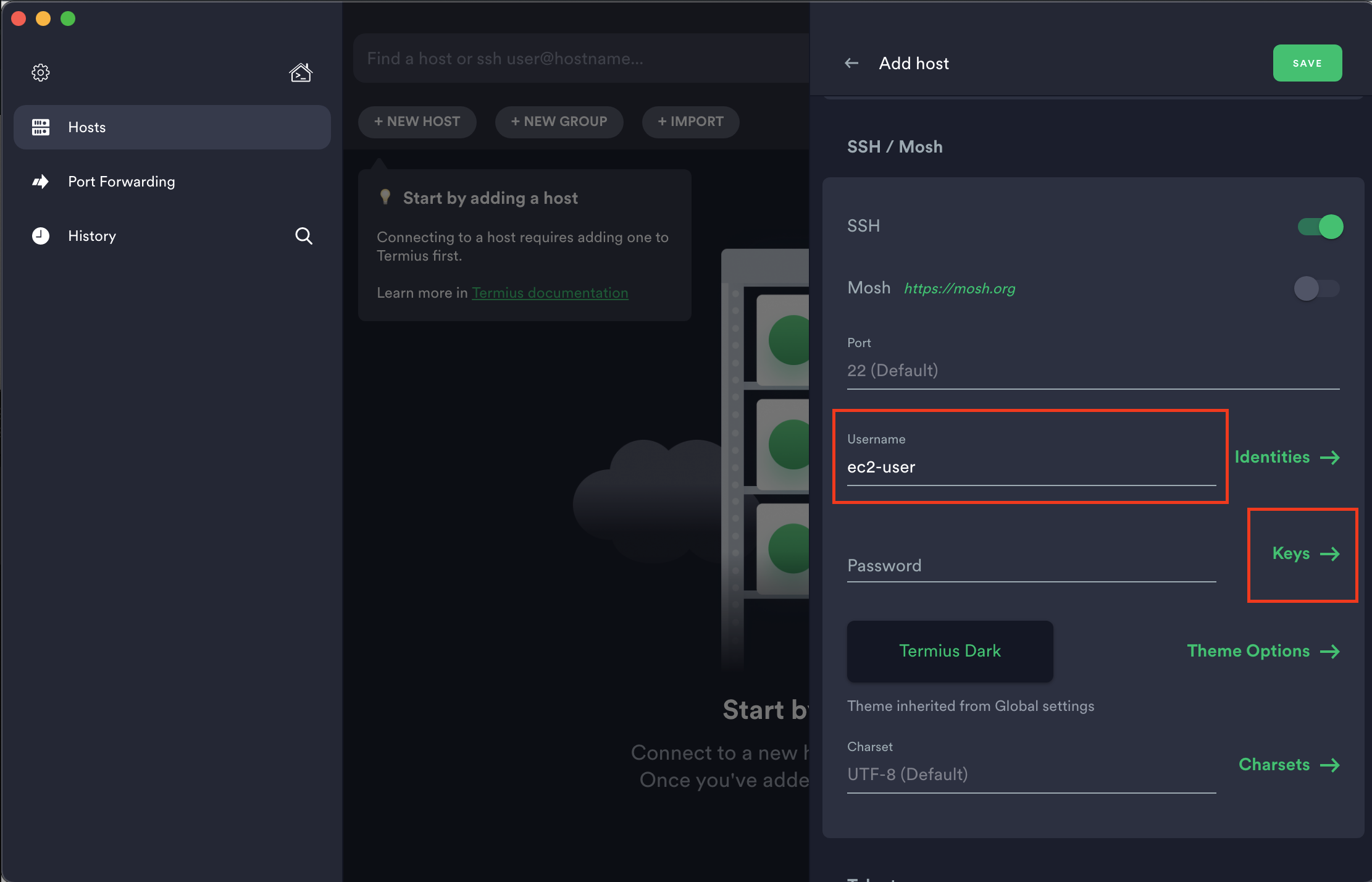Click the local terminal house icon
Image resolution: width=1372 pixels, height=882 pixels.
(x=301, y=73)
